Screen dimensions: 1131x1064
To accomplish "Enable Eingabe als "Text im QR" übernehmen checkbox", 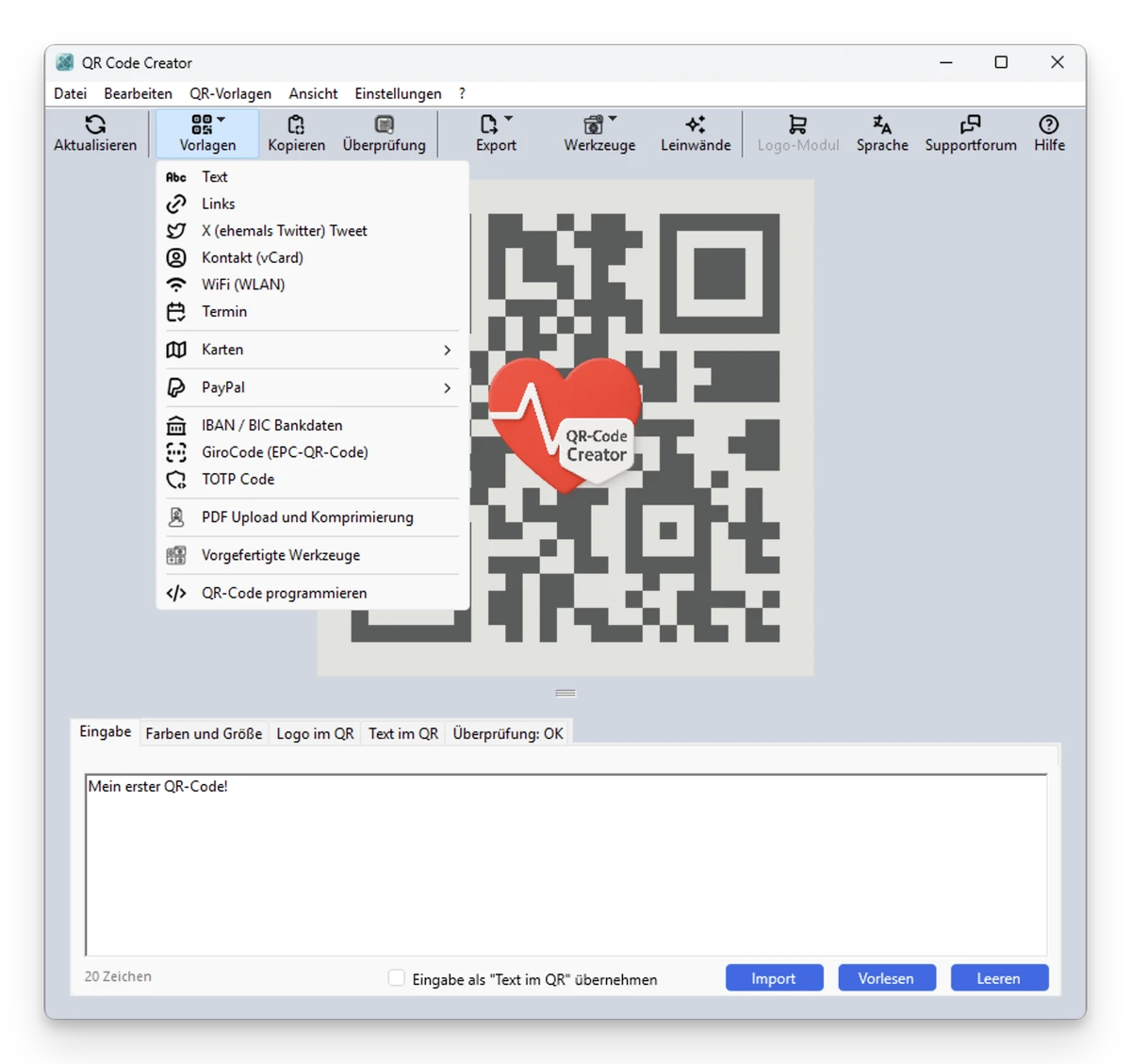I will pos(397,978).
